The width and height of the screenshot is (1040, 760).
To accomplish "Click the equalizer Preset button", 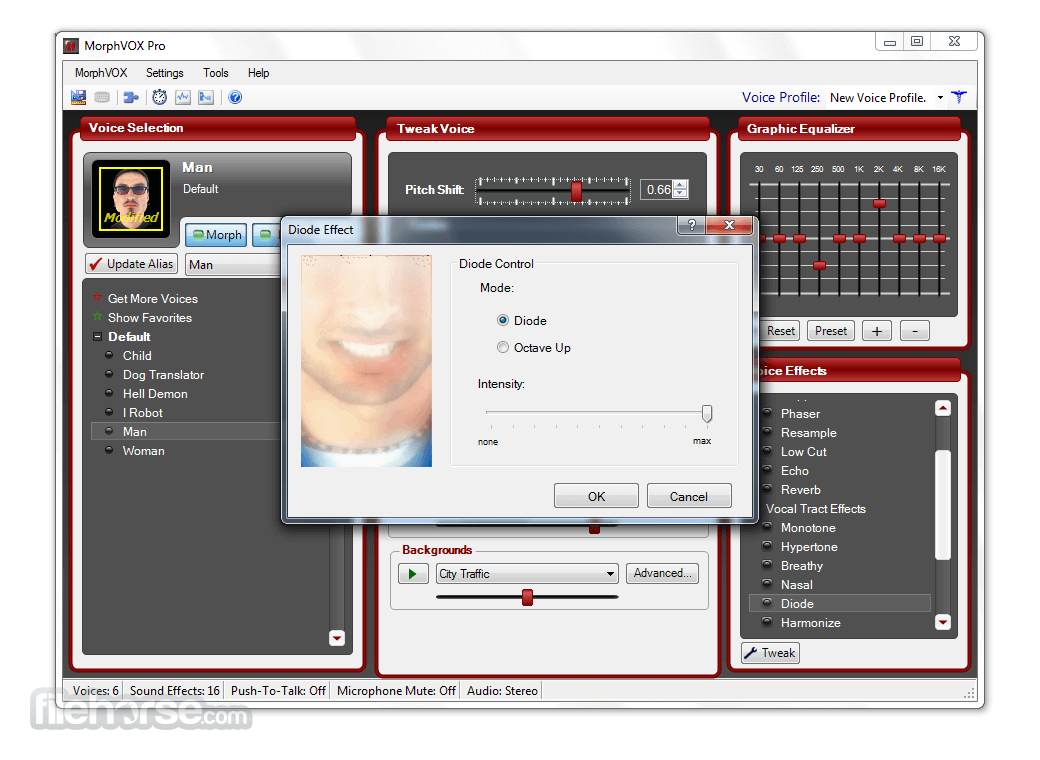I will (x=830, y=330).
